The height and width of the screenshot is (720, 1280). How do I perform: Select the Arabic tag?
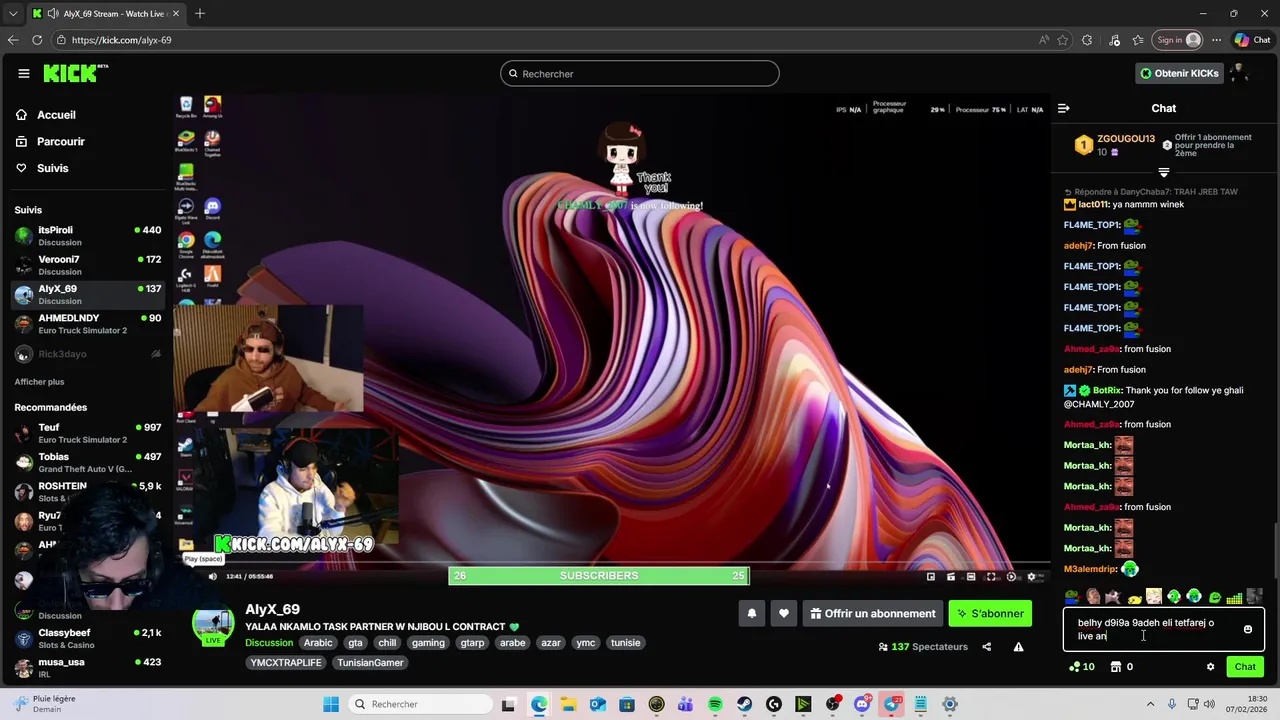(x=318, y=643)
